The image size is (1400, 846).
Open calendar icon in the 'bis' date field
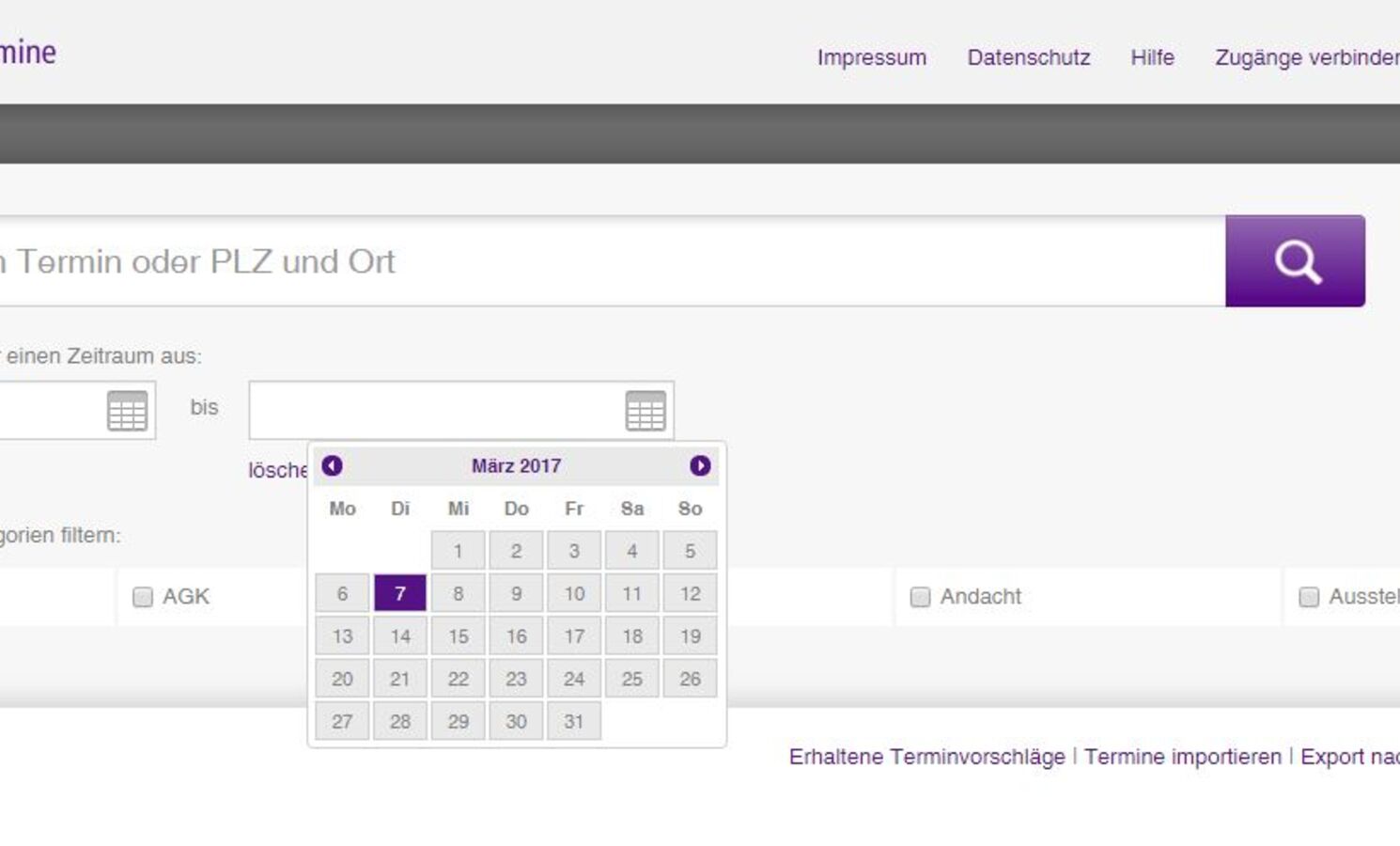(x=646, y=411)
